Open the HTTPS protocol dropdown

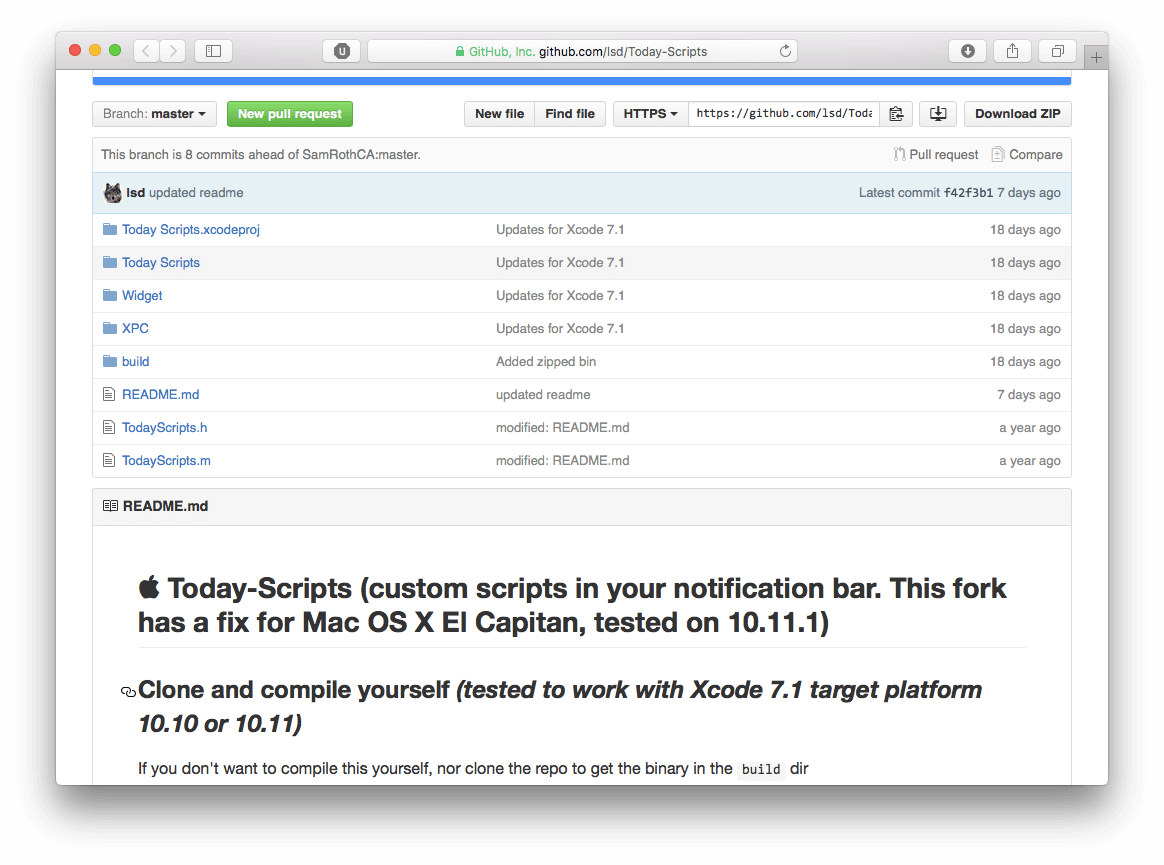[650, 114]
